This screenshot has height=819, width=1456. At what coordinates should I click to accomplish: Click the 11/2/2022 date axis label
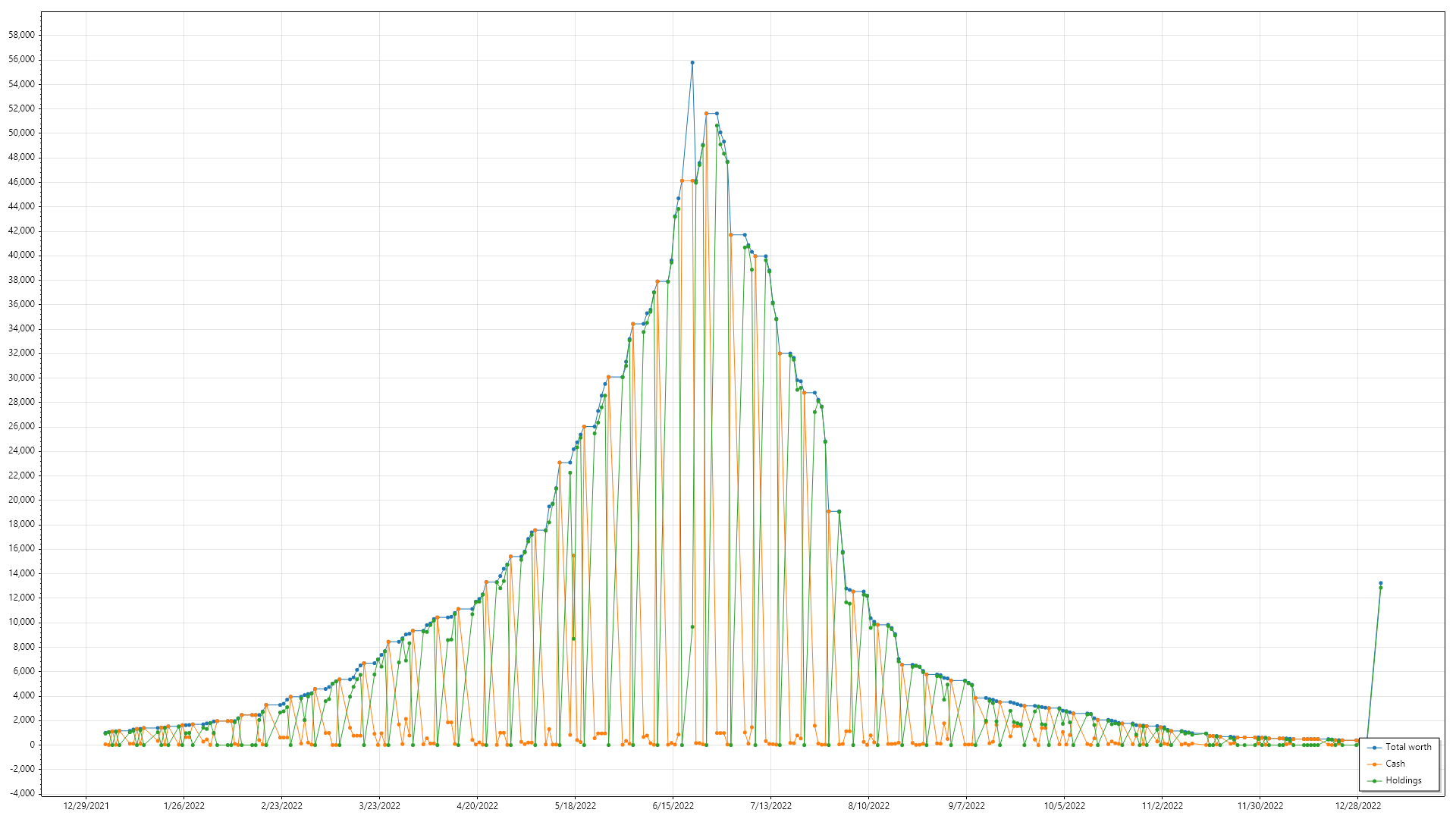click(x=1162, y=806)
